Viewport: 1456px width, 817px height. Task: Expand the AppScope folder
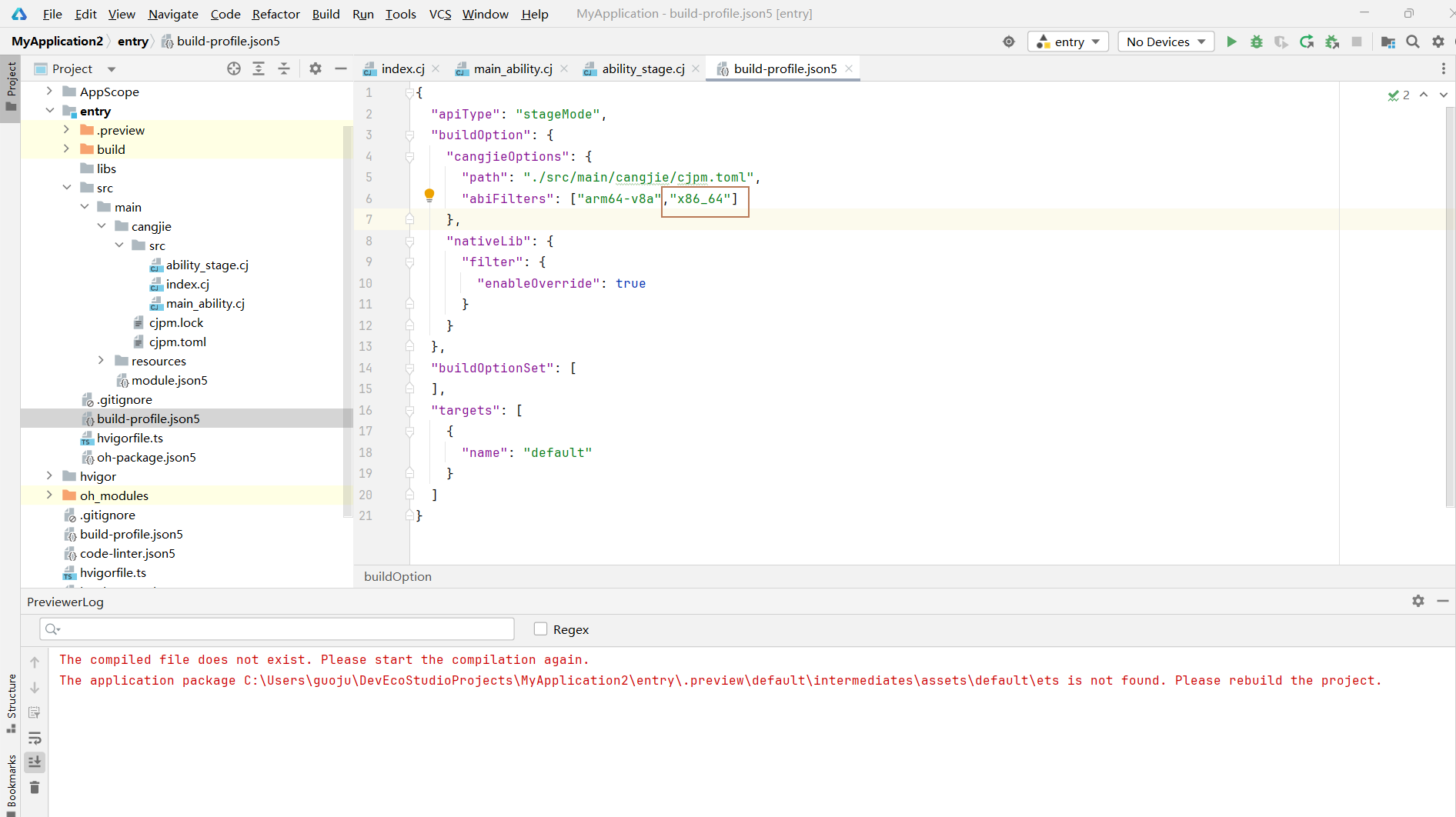[49, 91]
